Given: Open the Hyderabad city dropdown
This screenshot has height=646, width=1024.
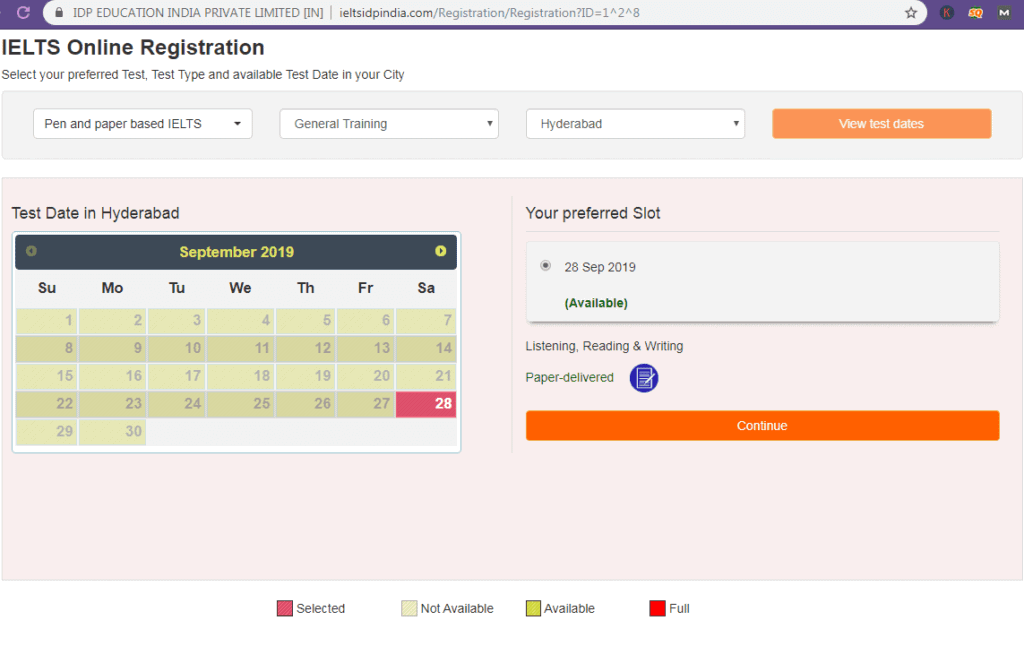Looking at the screenshot, I should (635, 123).
